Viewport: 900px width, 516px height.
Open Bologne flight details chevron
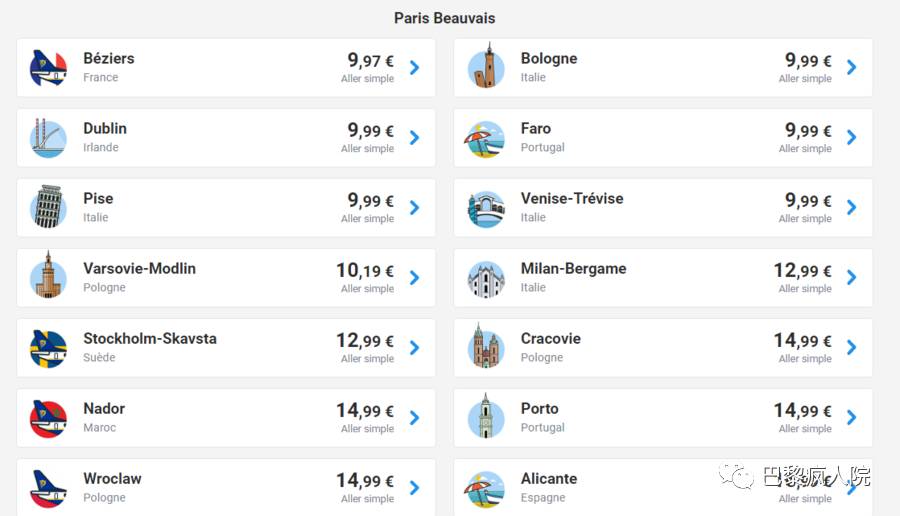coord(852,68)
